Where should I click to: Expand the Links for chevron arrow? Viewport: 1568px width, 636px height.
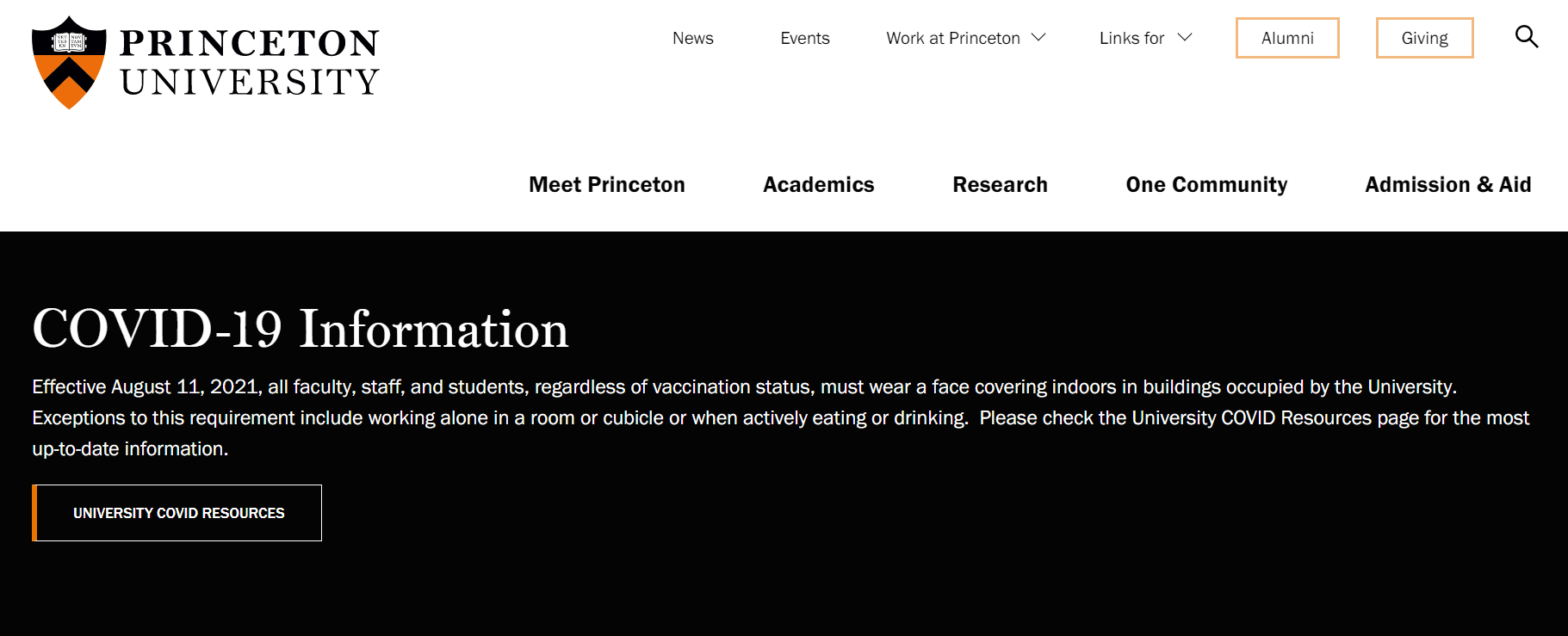pos(1185,38)
